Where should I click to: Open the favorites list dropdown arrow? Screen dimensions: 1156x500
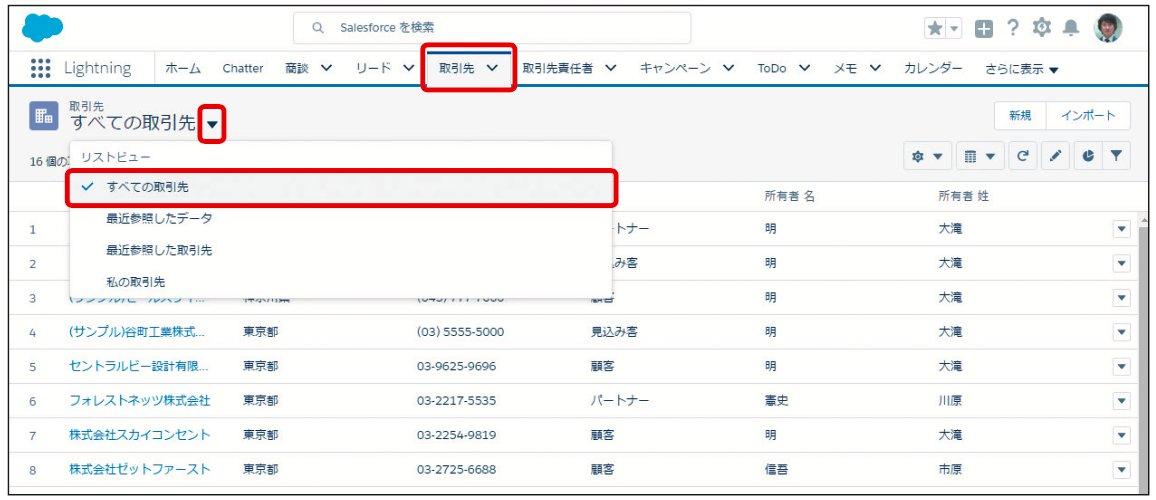tap(953, 28)
